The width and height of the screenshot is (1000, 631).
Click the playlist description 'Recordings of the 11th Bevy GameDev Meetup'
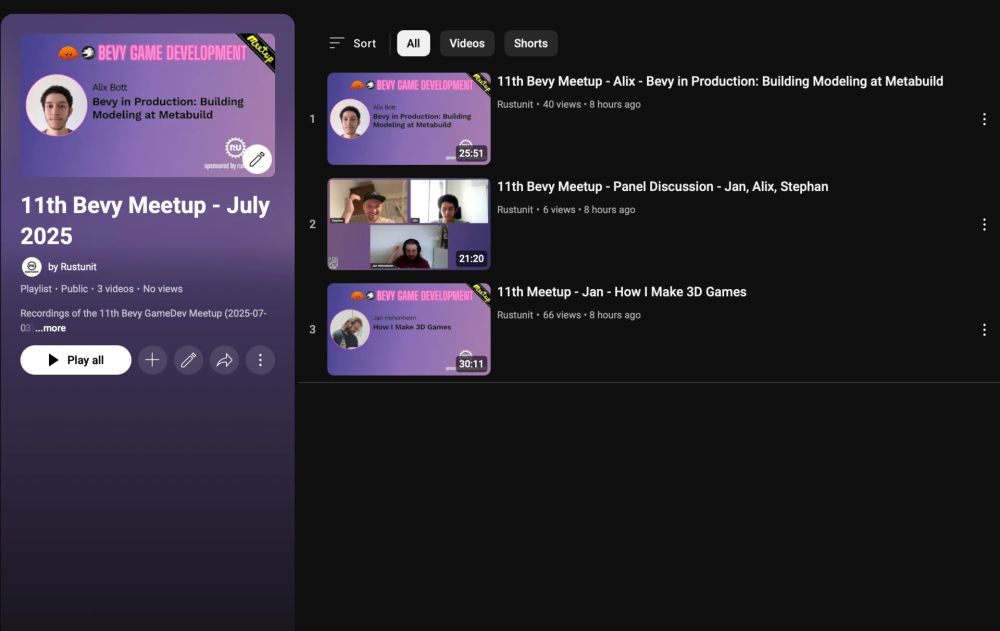143,320
